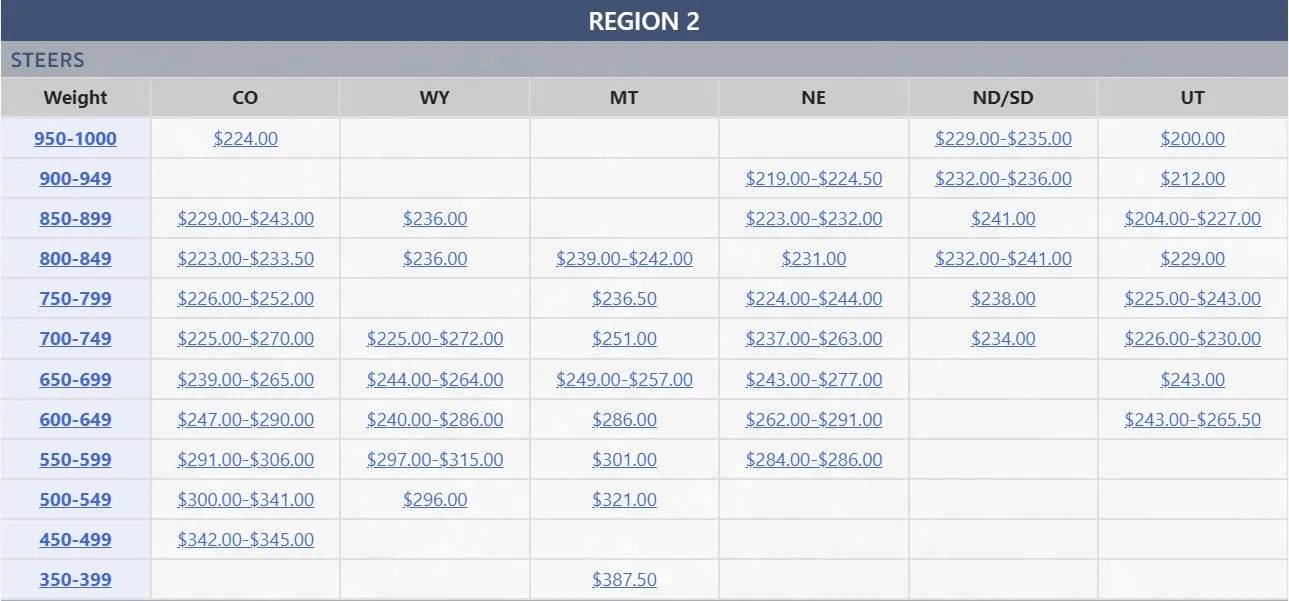1289x601 pixels.
Task: Open the 900-949 weight row link
Action: 75,179
